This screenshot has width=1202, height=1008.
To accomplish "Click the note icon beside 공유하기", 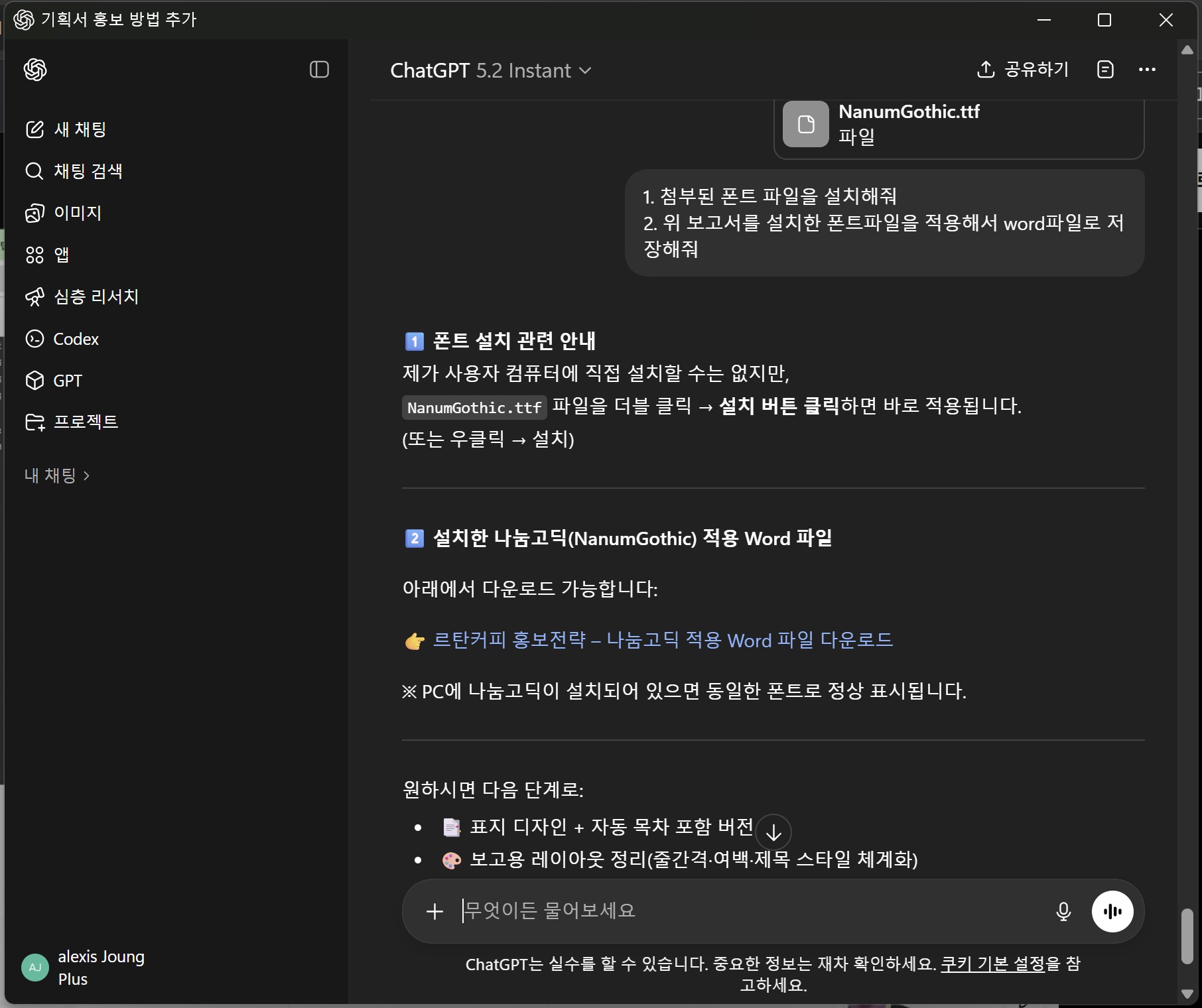I will click(x=1105, y=70).
